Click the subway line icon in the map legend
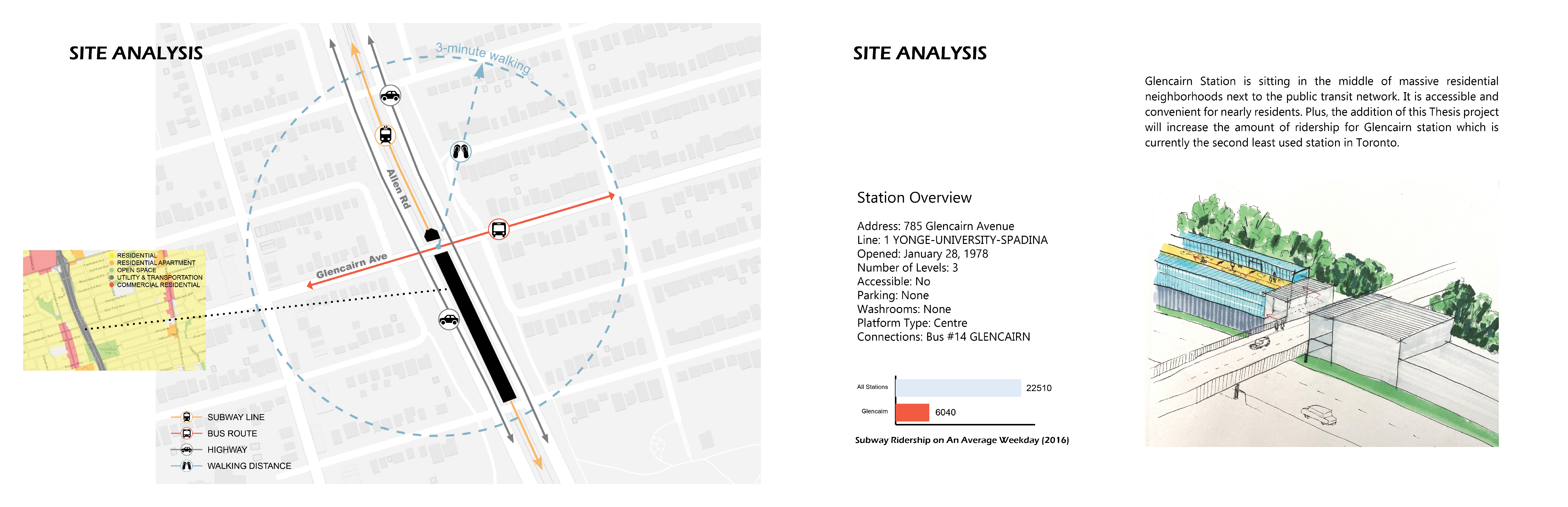Viewport: 1568px width, 507px height. pos(186,417)
